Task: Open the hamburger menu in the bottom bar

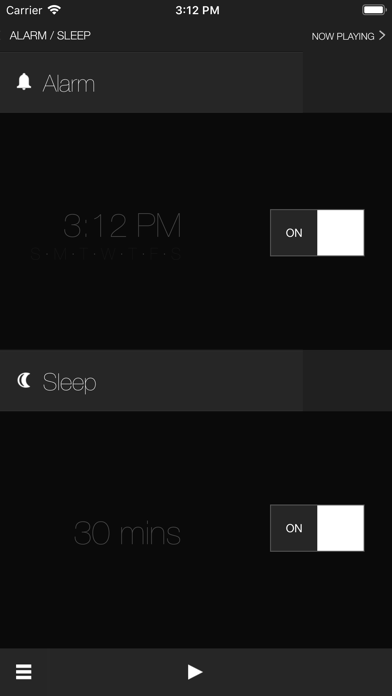Action: (24, 672)
